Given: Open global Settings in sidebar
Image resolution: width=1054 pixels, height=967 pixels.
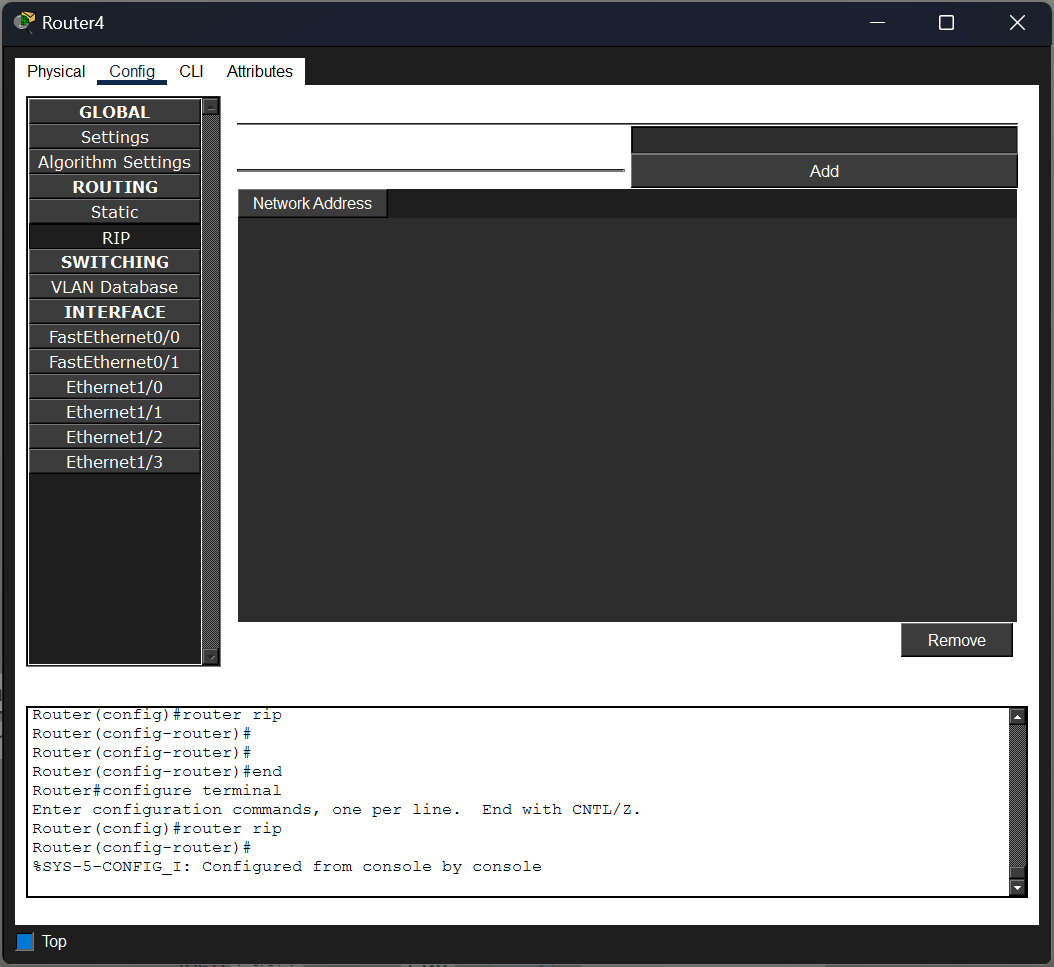Looking at the screenshot, I should pos(114,137).
